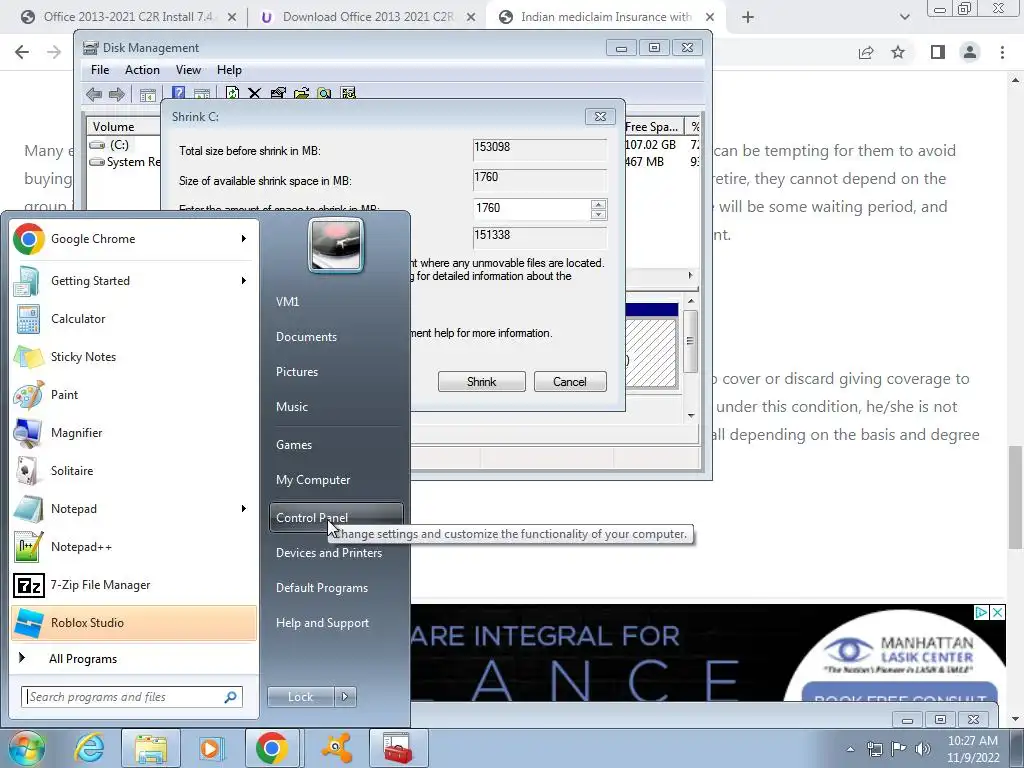Click the Refresh toolbar icon in Disk Management
This screenshot has height=768, width=1024.
[232, 93]
